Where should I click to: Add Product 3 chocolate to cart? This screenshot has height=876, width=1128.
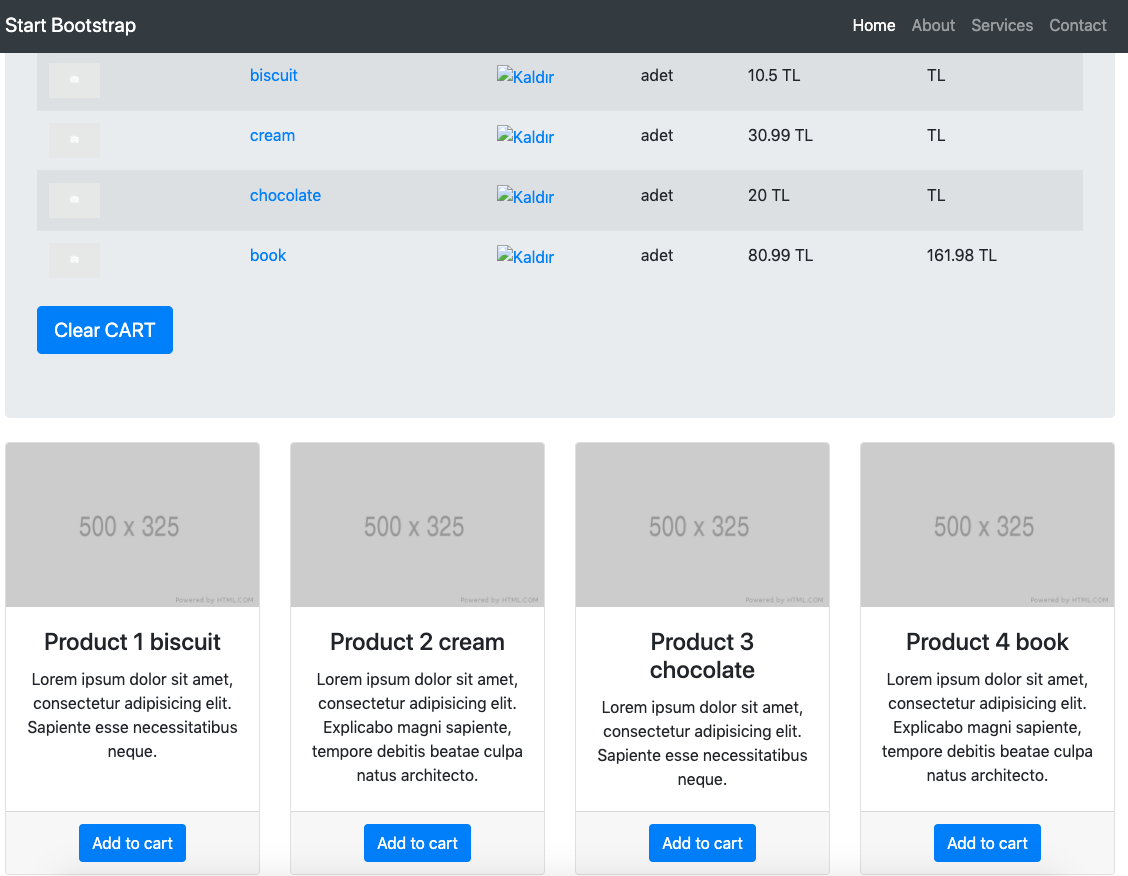[x=702, y=843]
